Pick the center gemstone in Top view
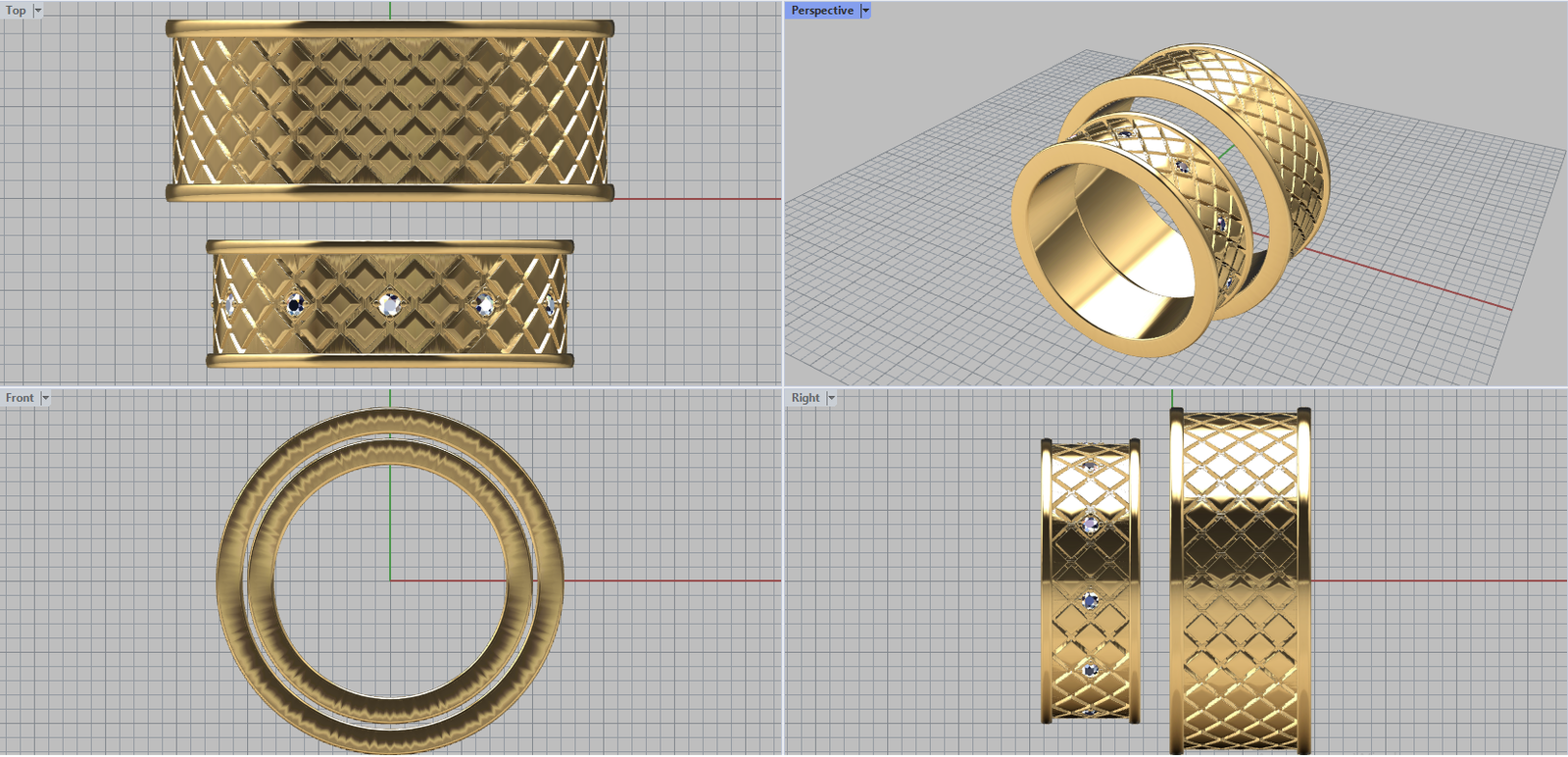The image size is (1568, 757). 390,304
